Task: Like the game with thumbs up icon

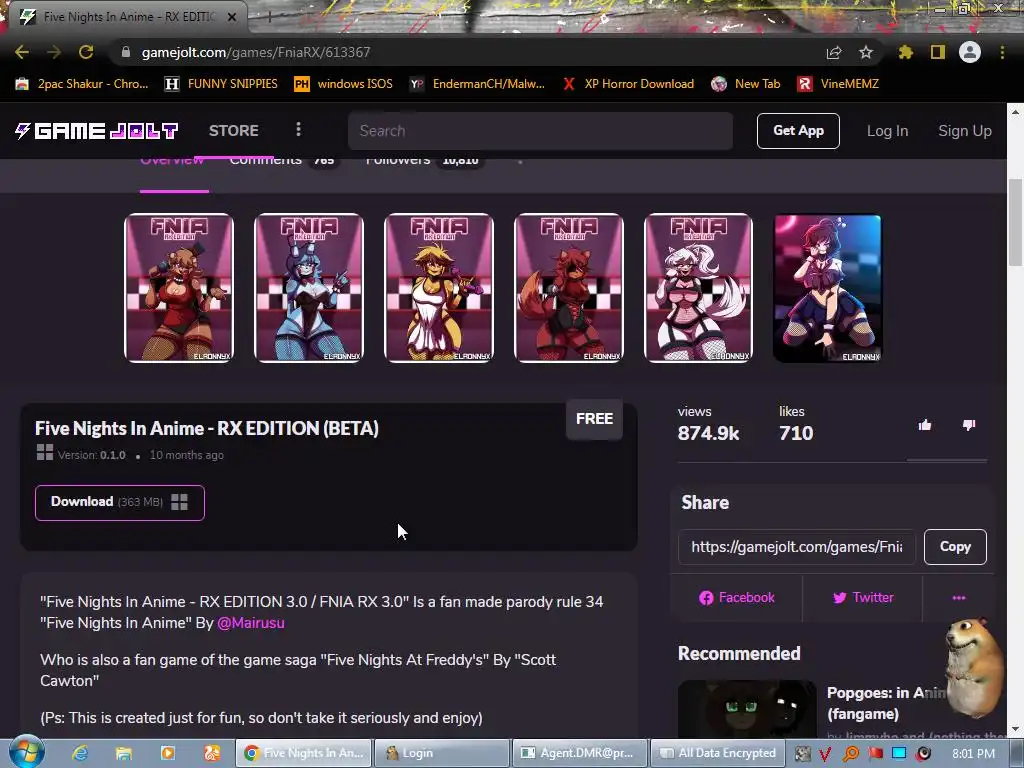Action: point(925,426)
